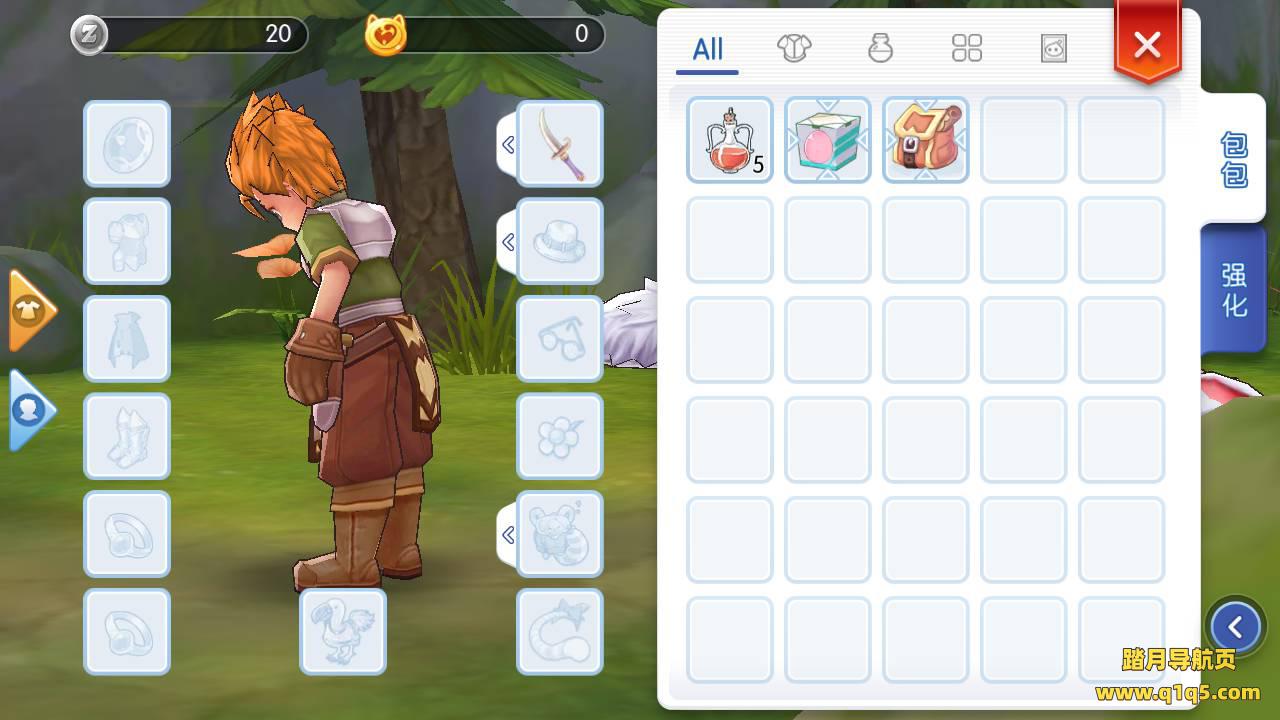The height and width of the screenshot is (720, 1280).
Task: Open the tail accessory equipment slot
Action: (560, 631)
